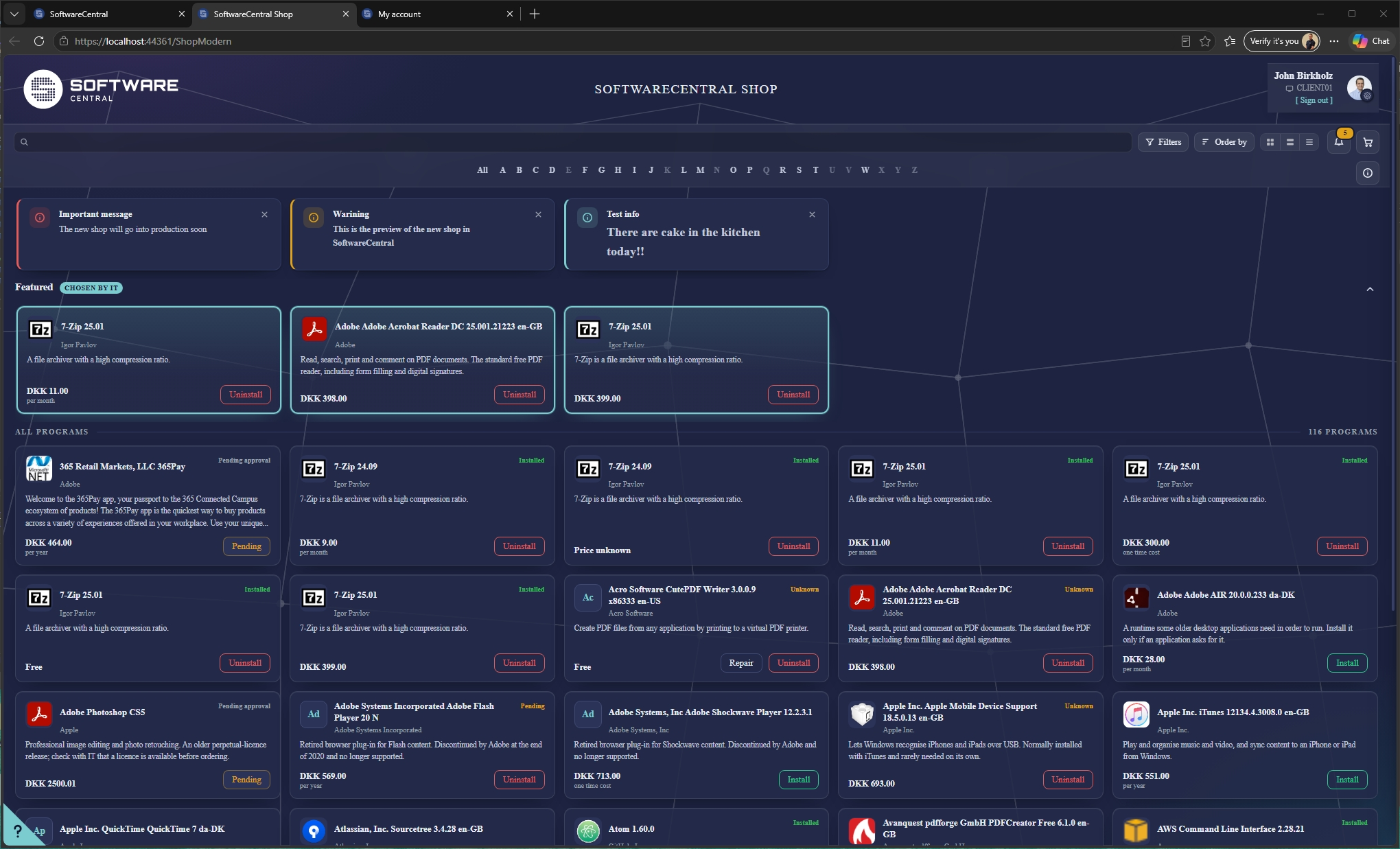Screen dimensions: 1400x849
Task: Switch to large card row view
Action: tap(1290, 142)
